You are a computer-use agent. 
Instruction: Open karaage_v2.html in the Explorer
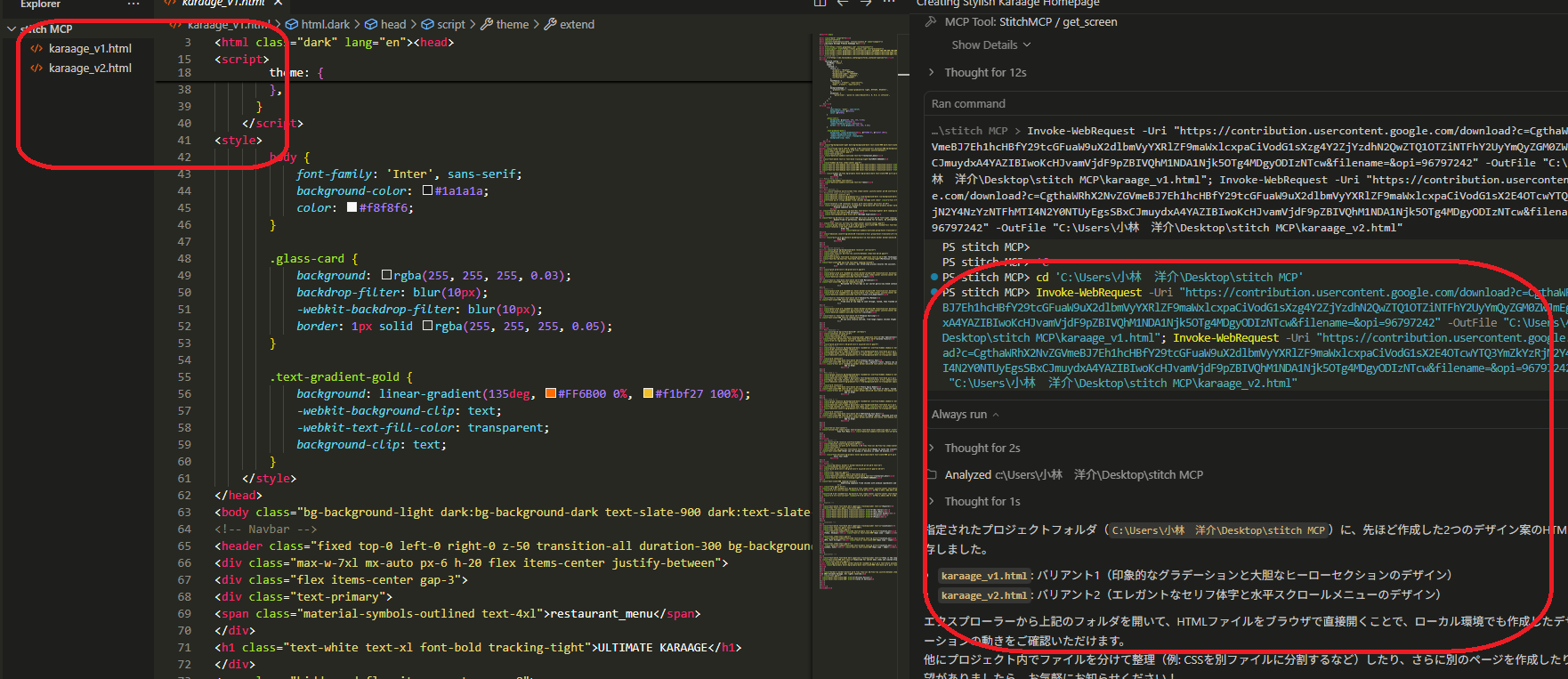90,69
